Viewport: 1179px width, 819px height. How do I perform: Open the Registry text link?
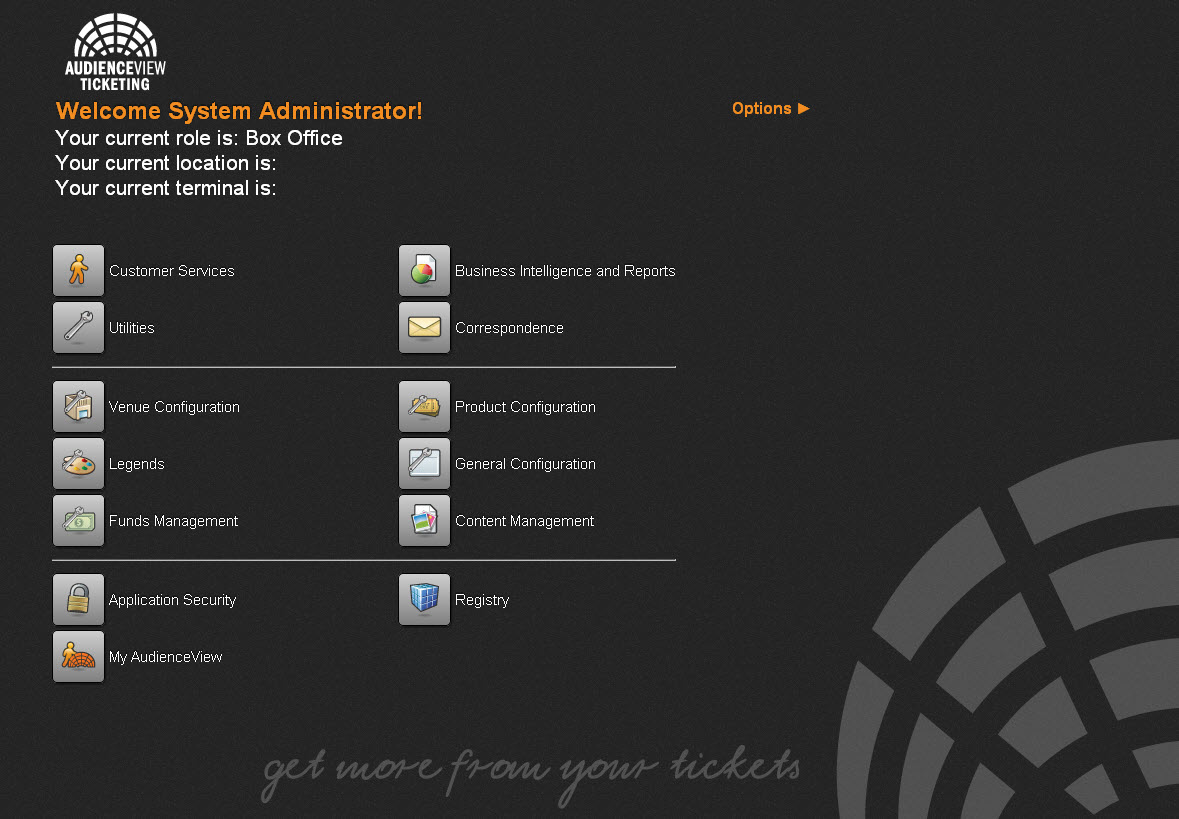click(482, 600)
